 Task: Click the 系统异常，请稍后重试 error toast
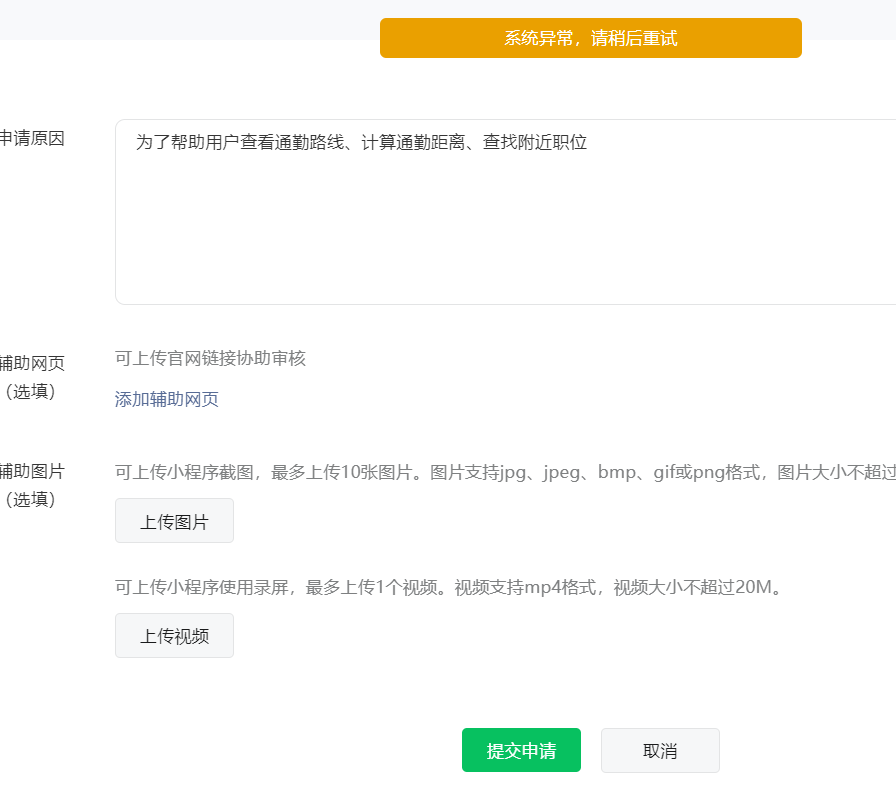coord(591,38)
